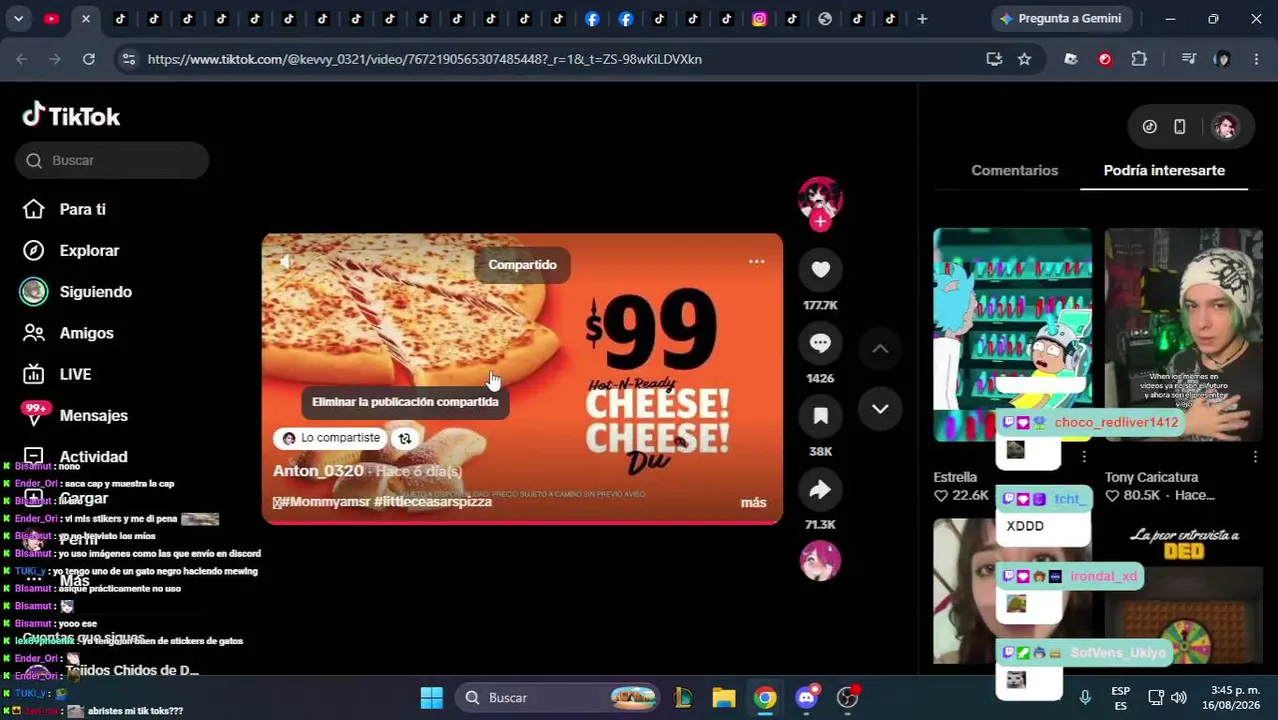Viewport: 1278px width, 720px height.
Task: Open OBS Studio from the taskbar
Action: pos(848,697)
